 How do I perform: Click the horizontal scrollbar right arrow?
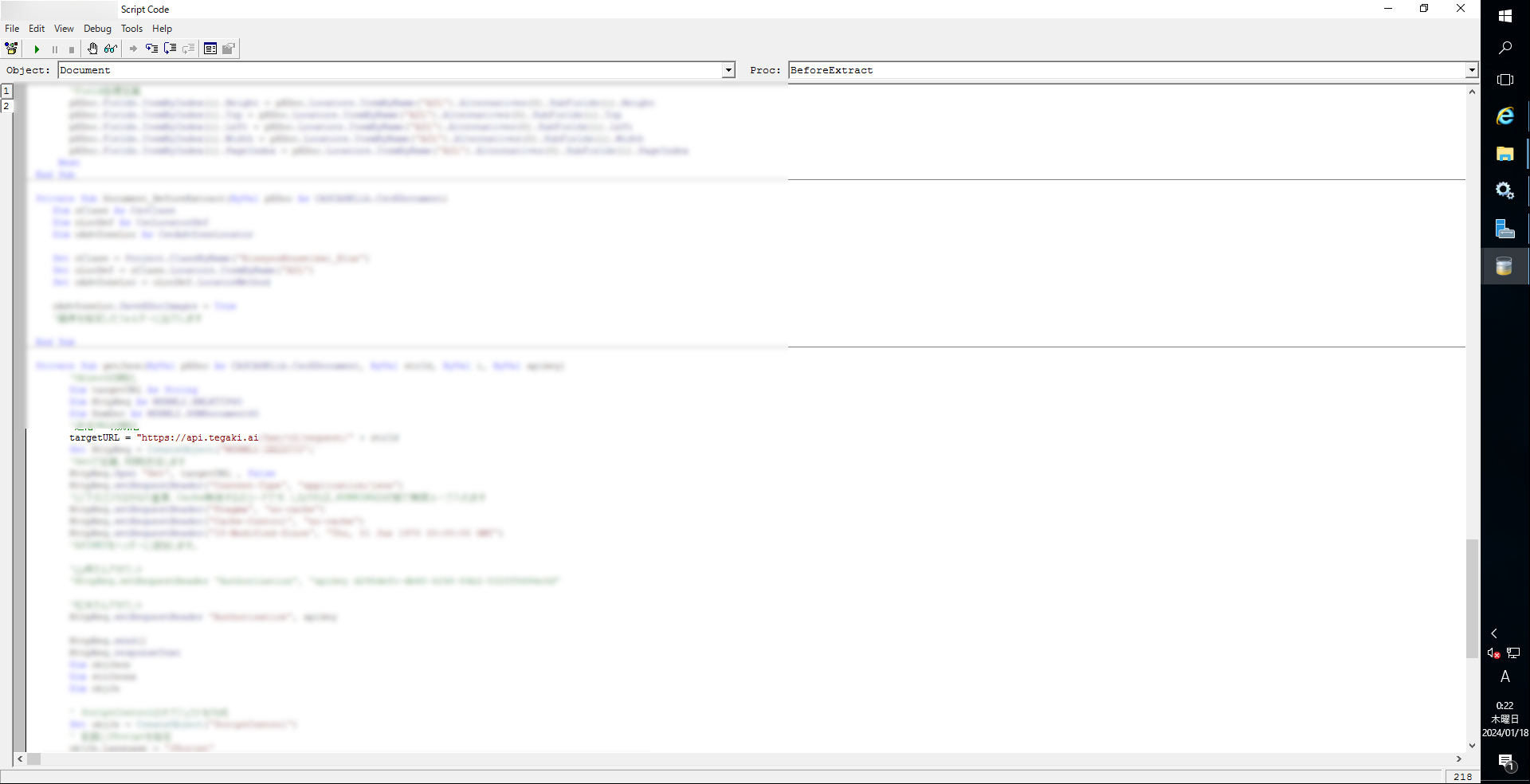[x=1459, y=759]
